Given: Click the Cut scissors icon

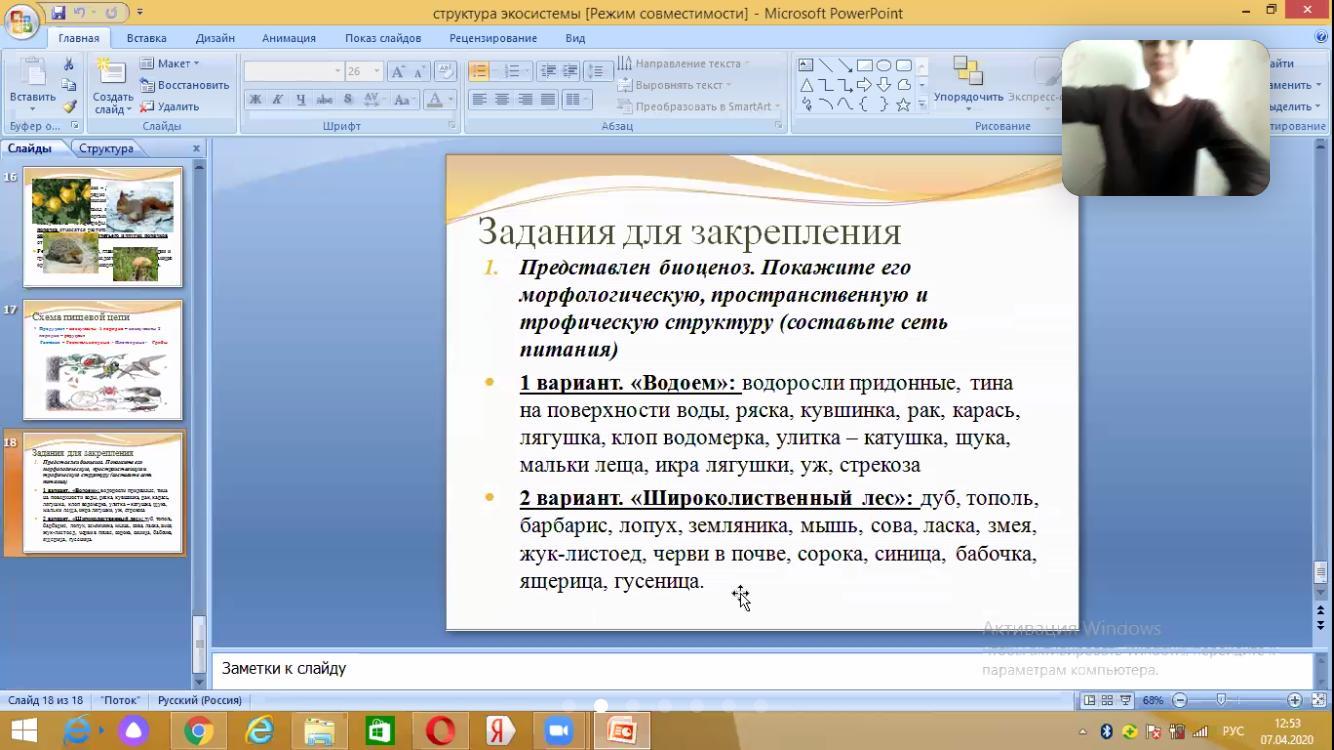Looking at the screenshot, I should pyautogui.click(x=69, y=64).
